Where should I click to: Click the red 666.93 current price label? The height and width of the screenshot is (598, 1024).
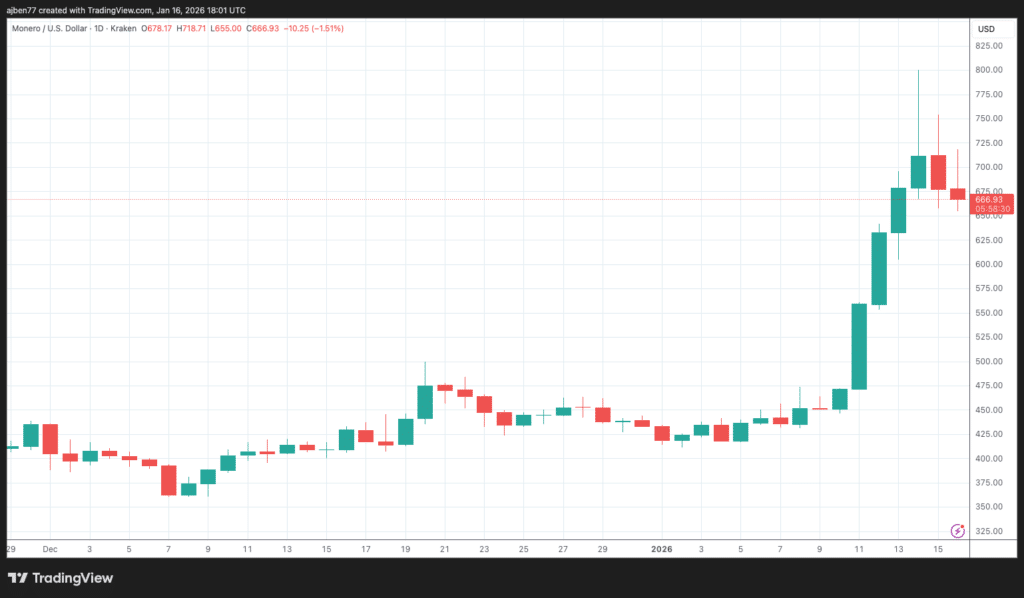(x=993, y=200)
